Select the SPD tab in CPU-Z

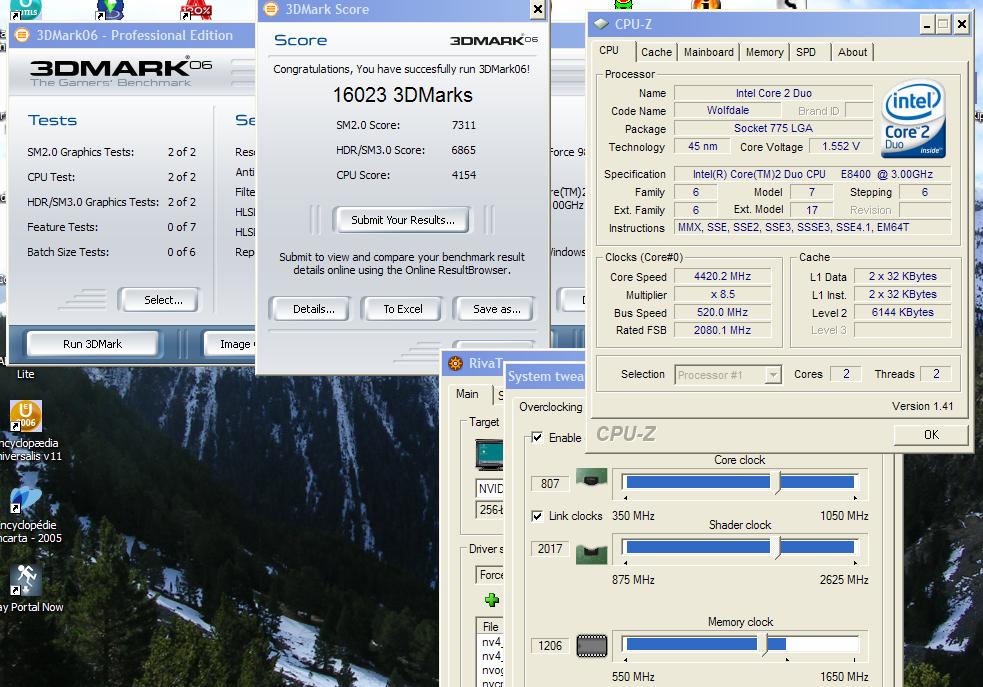click(806, 52)
